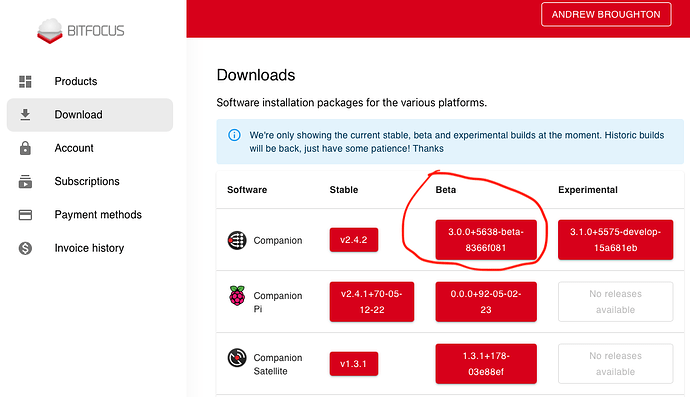This screenshot has height=397, width=690.
Task: Go to the Account page
Action: point(90,148)
